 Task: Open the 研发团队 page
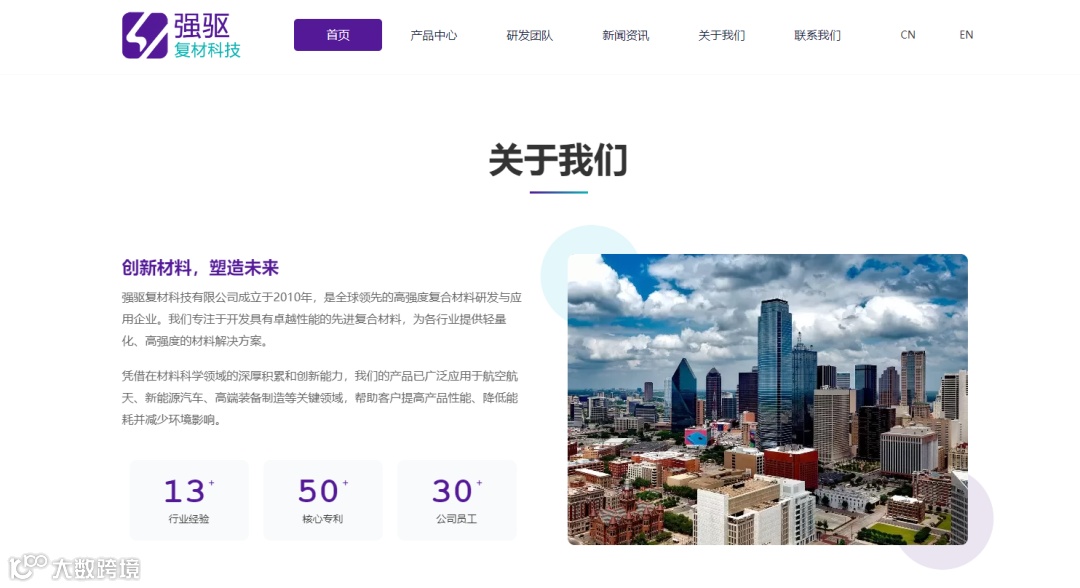coord(530,35)
